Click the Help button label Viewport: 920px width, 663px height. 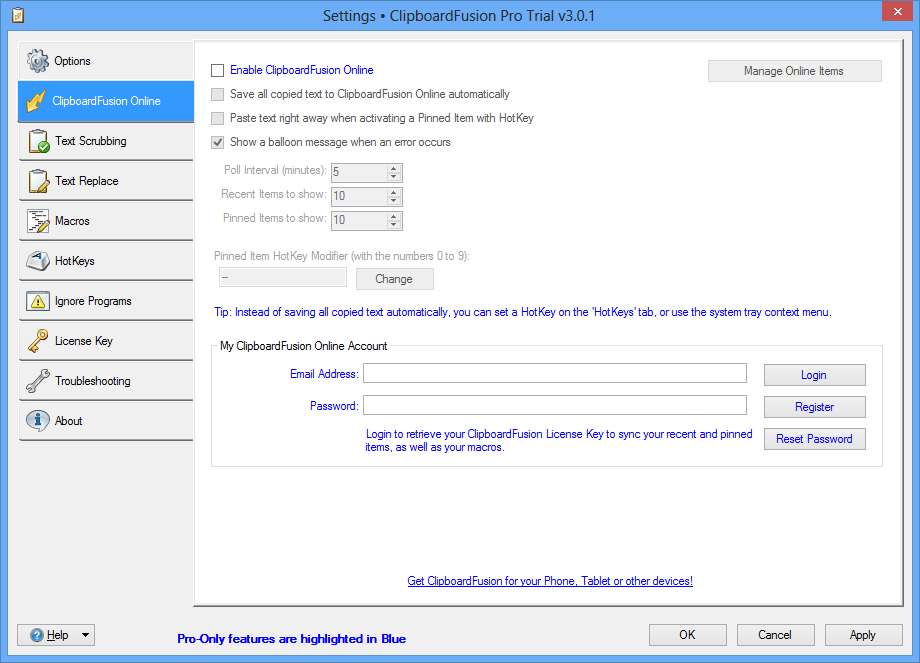(58, 635)
